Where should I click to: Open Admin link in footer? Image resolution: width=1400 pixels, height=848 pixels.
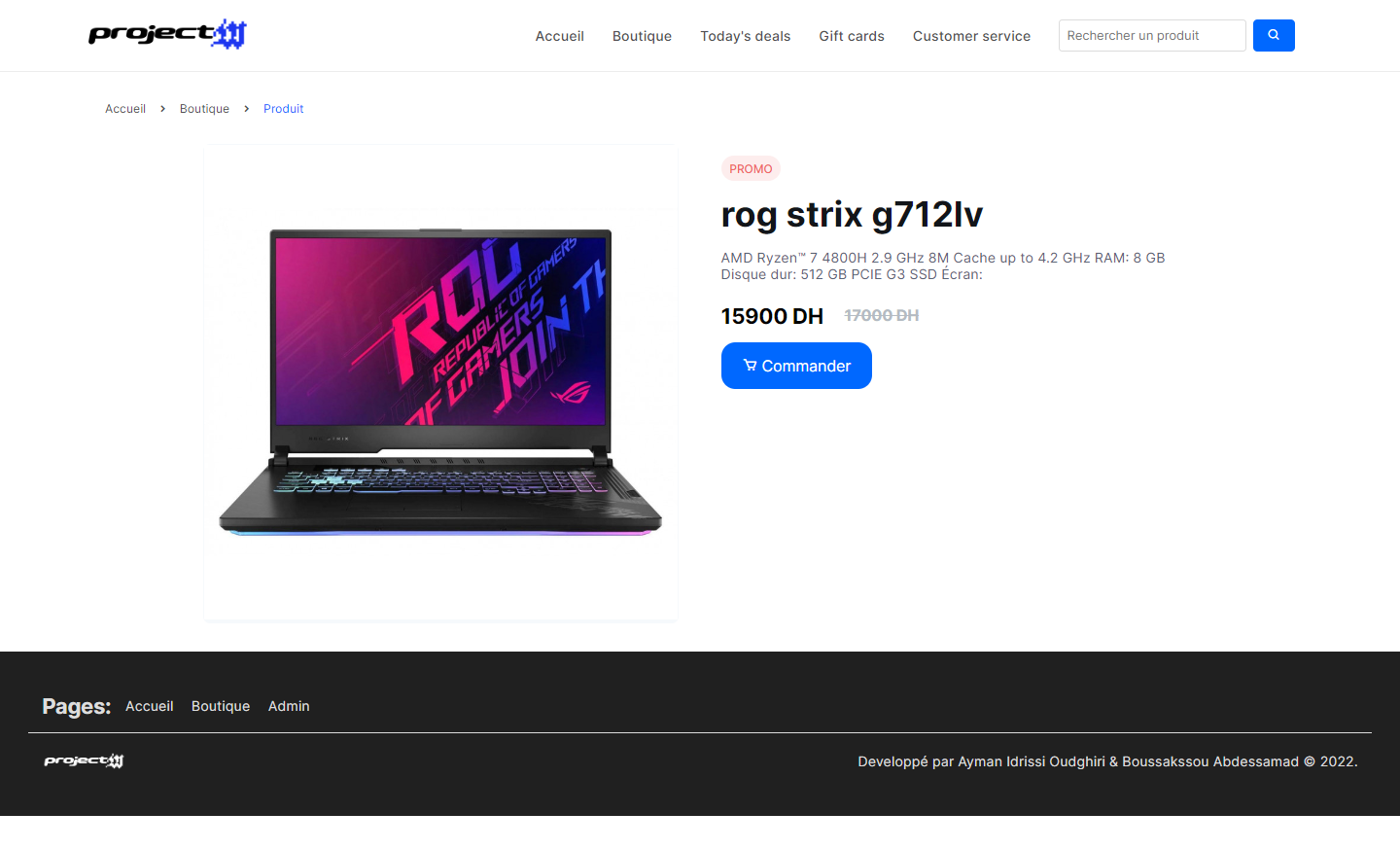click(289, 706)
